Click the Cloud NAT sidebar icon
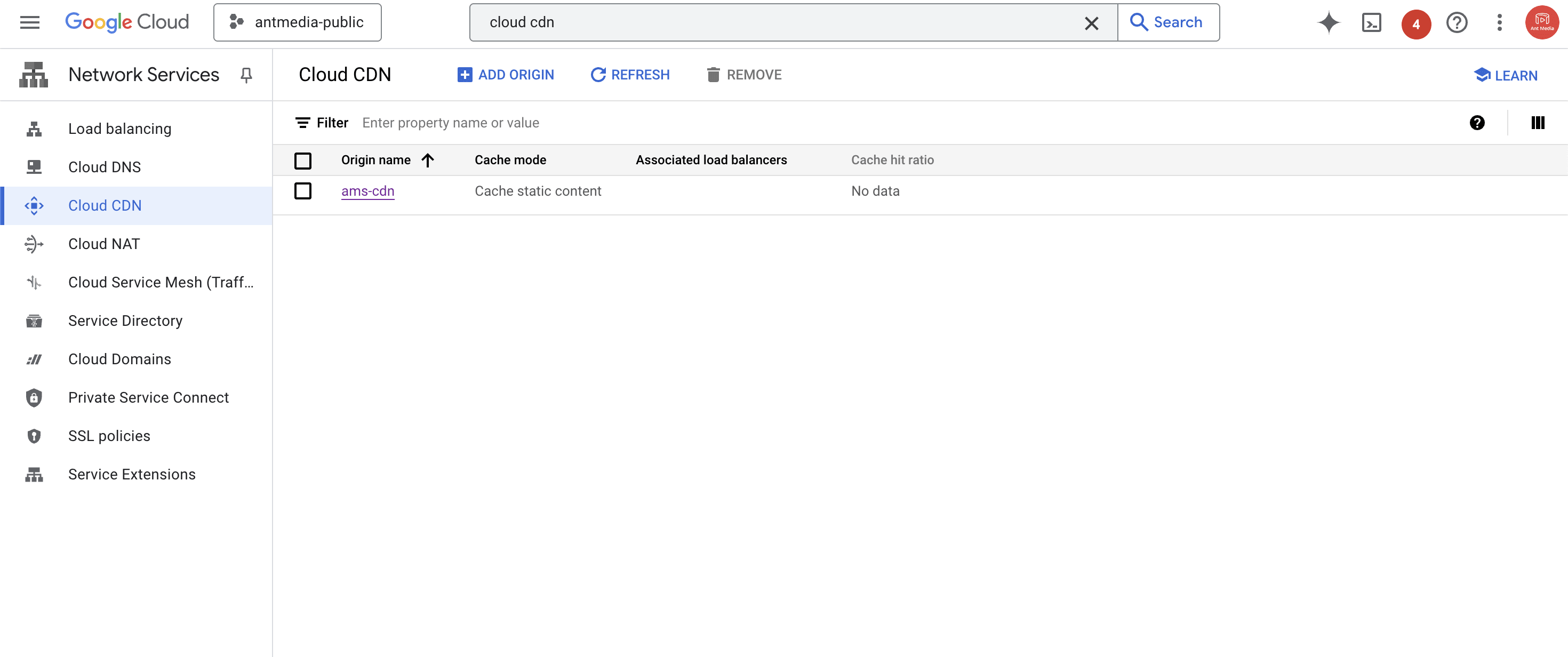Image resolution: width=1568 pixels, height=657 pixels. (x=34, y=244)
